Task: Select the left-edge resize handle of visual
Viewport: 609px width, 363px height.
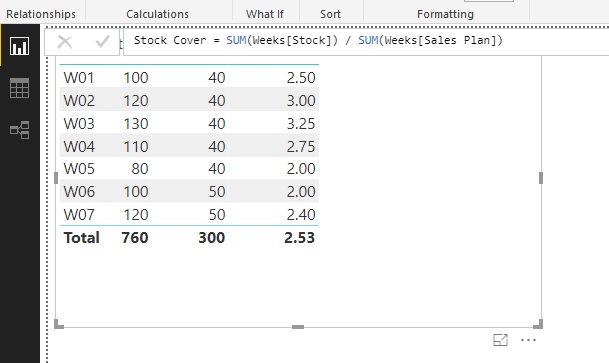Action: click(56, 178)
